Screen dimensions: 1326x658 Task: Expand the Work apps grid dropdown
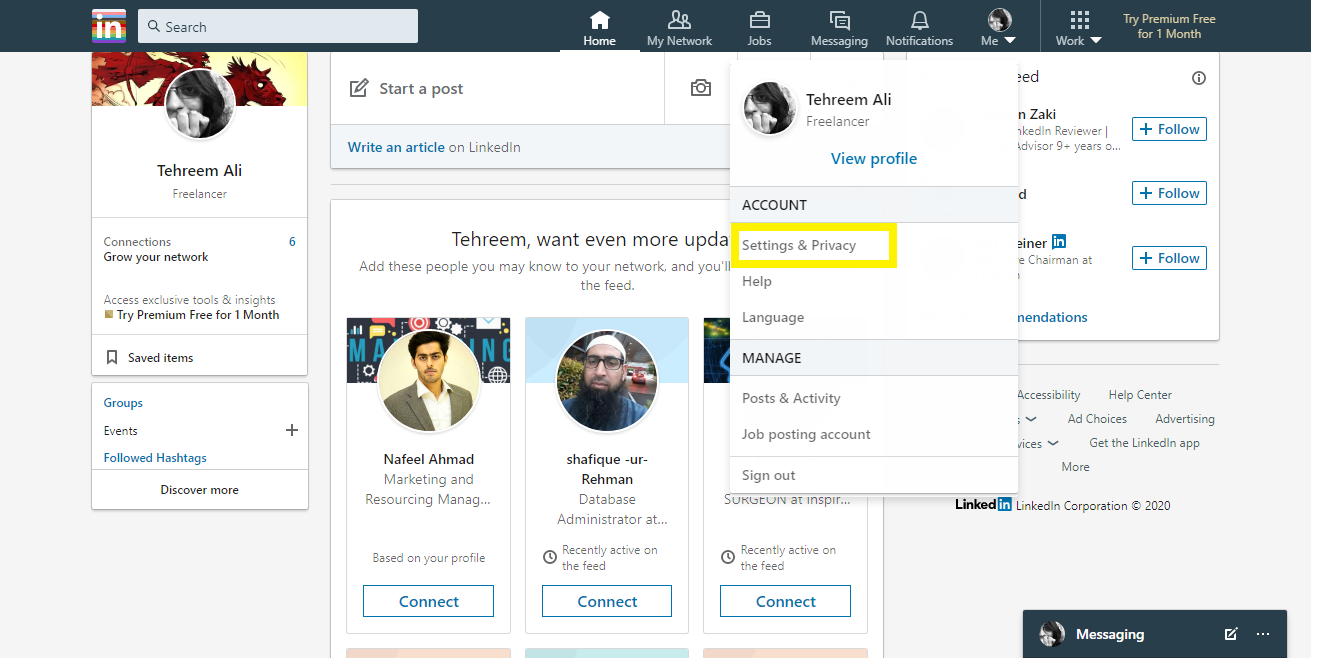tap(1079, 28)
